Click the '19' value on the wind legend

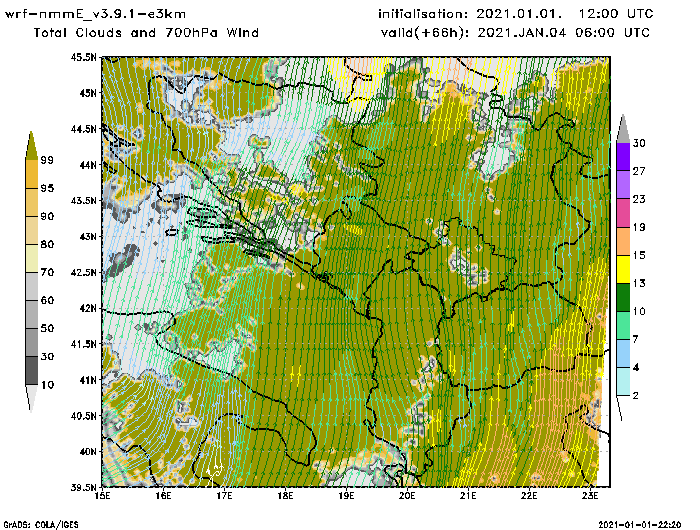click(639, 227)
